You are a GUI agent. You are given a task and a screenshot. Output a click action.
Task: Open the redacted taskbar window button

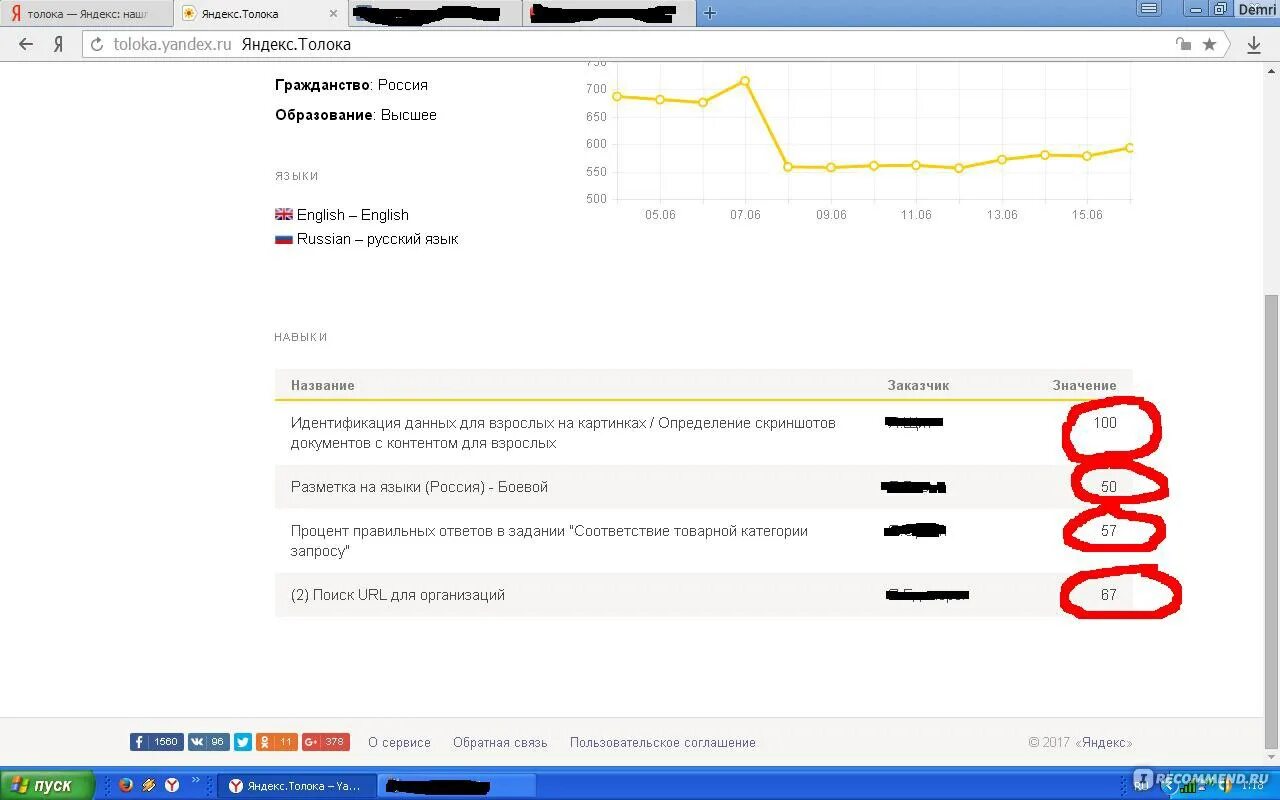click(x=458, y=785)
